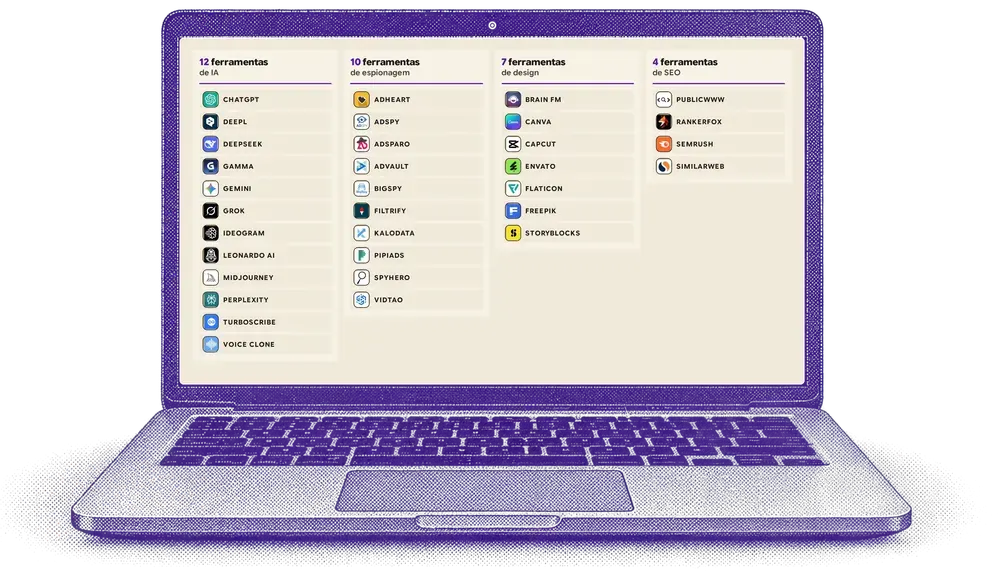Click the Flaticon icon
The image size is (1000, 575).
(513, 189)
